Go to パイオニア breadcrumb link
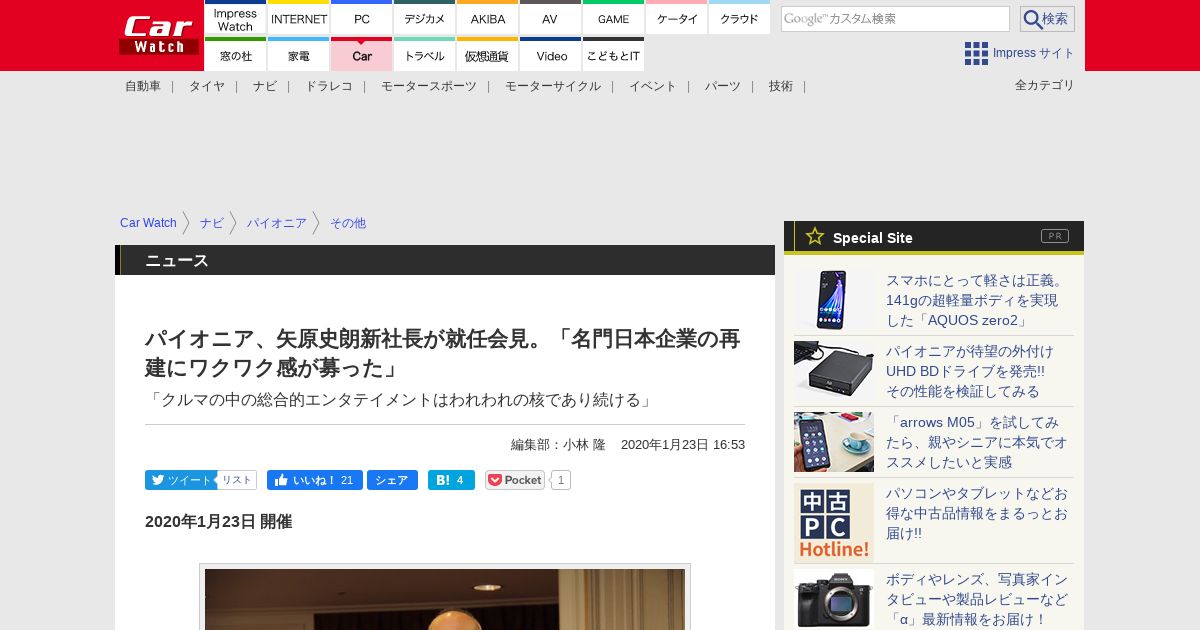The width and height of the screenshot is (1200, 630). pos(277,223)
